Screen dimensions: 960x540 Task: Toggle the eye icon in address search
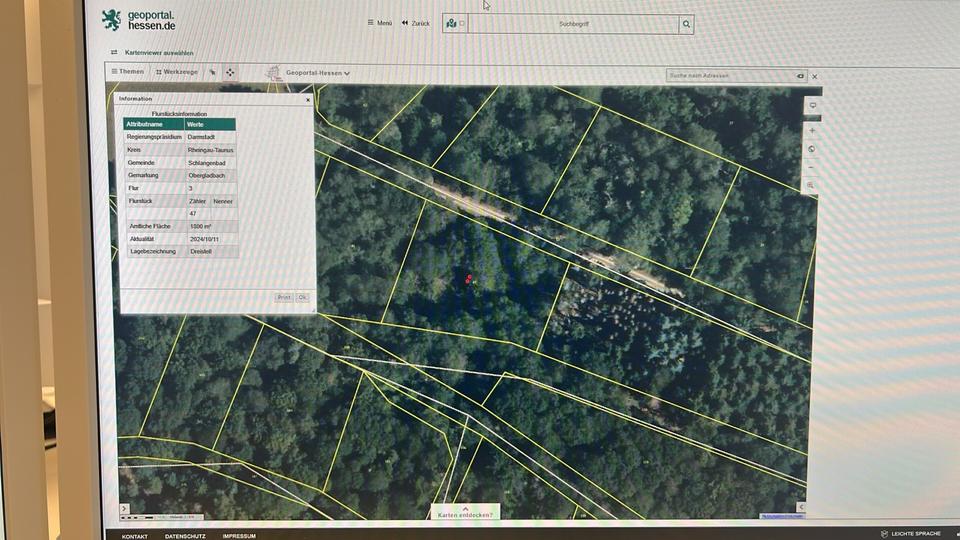[800, 76]
